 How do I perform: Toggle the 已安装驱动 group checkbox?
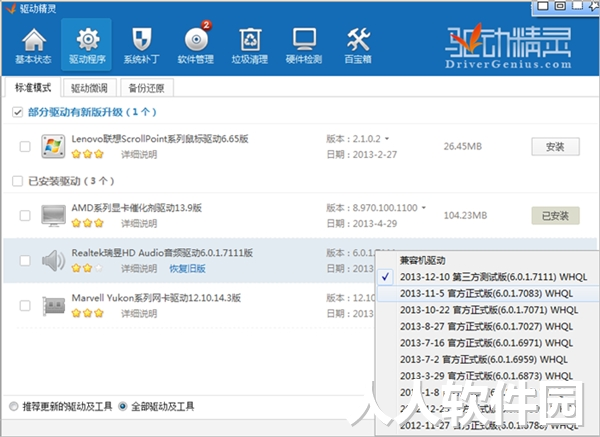[17, 181]
